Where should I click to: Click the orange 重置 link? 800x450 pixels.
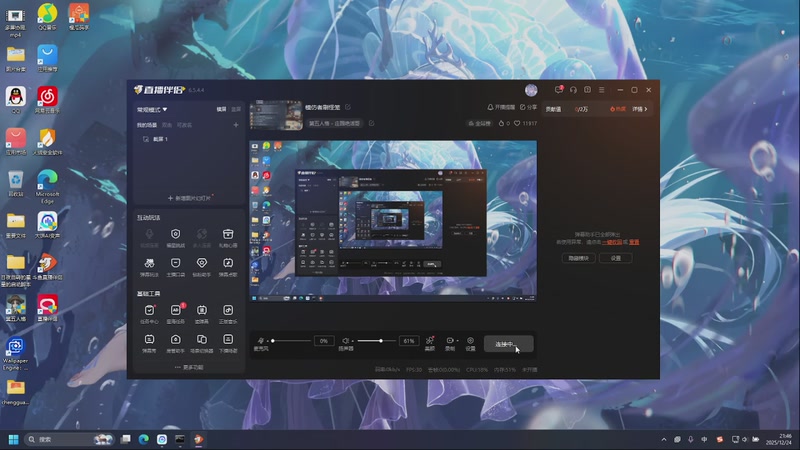click(x=634, y=242)
